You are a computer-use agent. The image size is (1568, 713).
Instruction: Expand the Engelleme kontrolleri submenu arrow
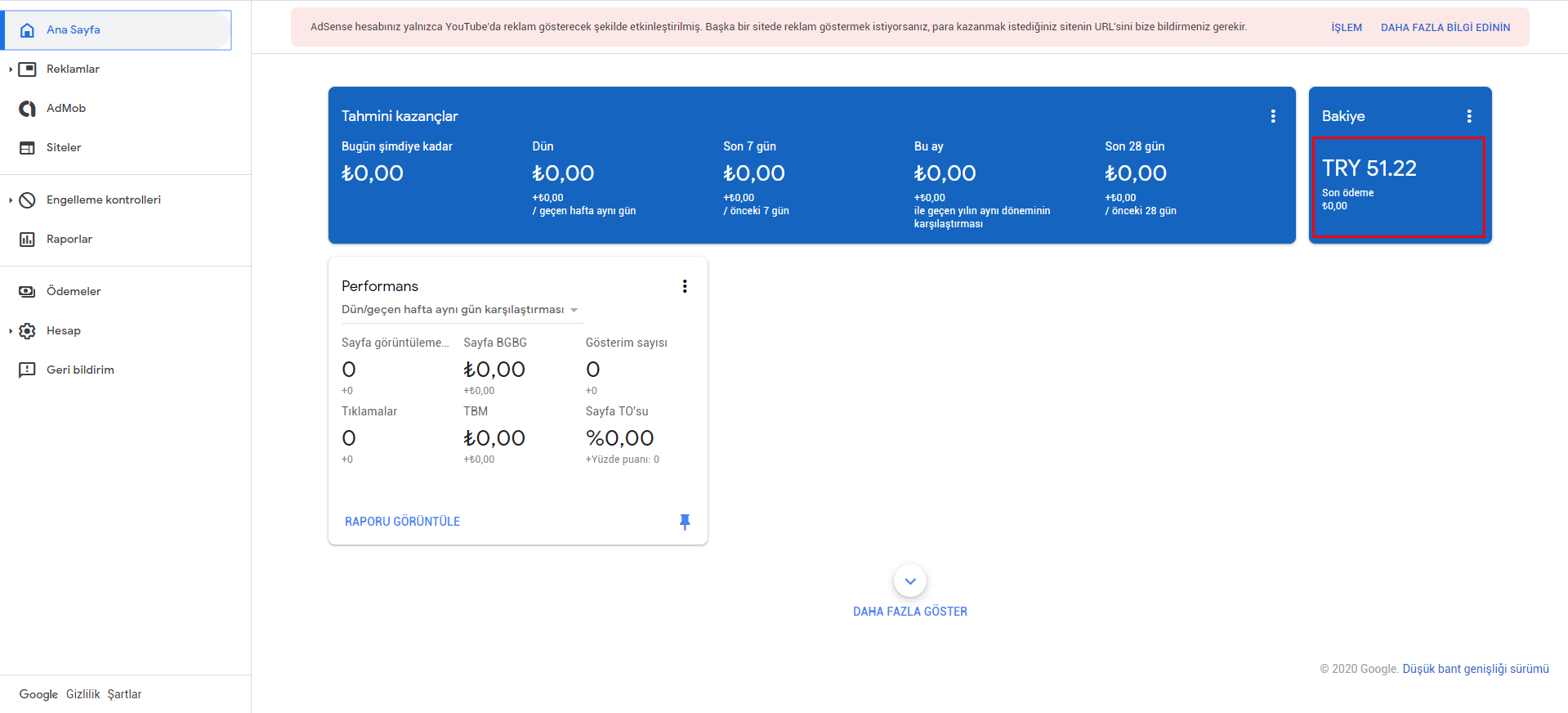click(10, 200)
